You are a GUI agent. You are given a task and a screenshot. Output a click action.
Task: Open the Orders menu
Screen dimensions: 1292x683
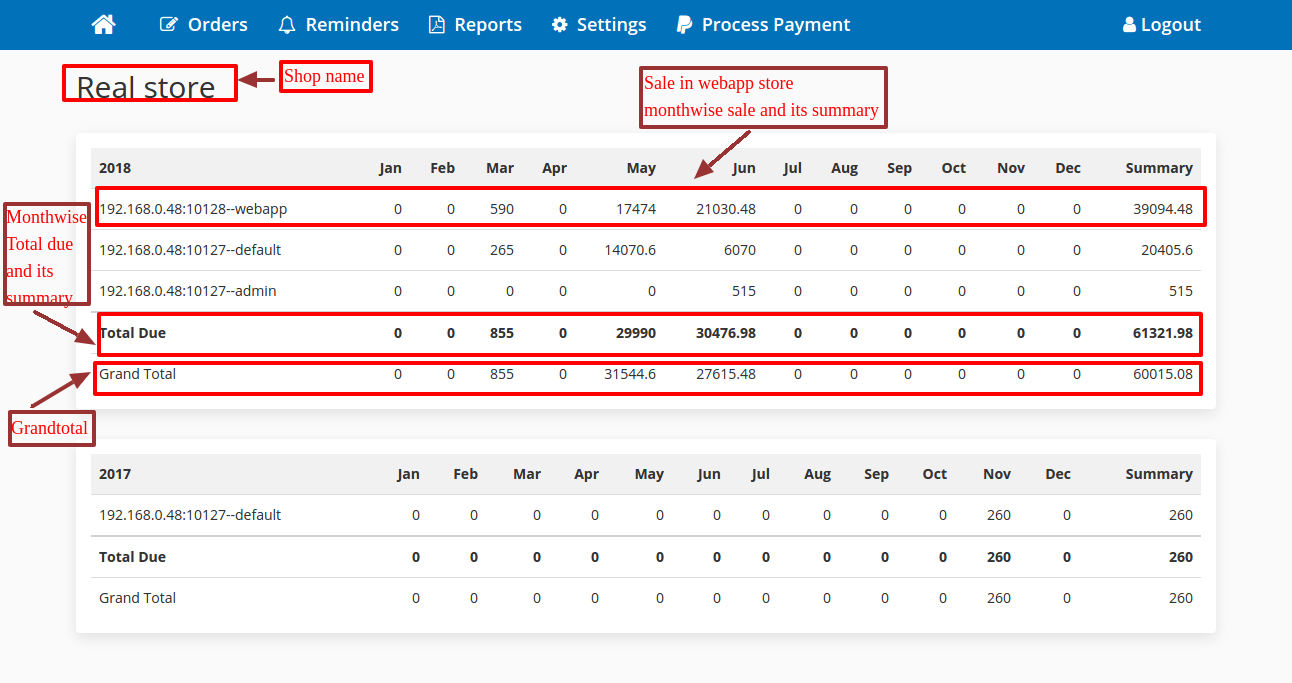tap(217, 25)
